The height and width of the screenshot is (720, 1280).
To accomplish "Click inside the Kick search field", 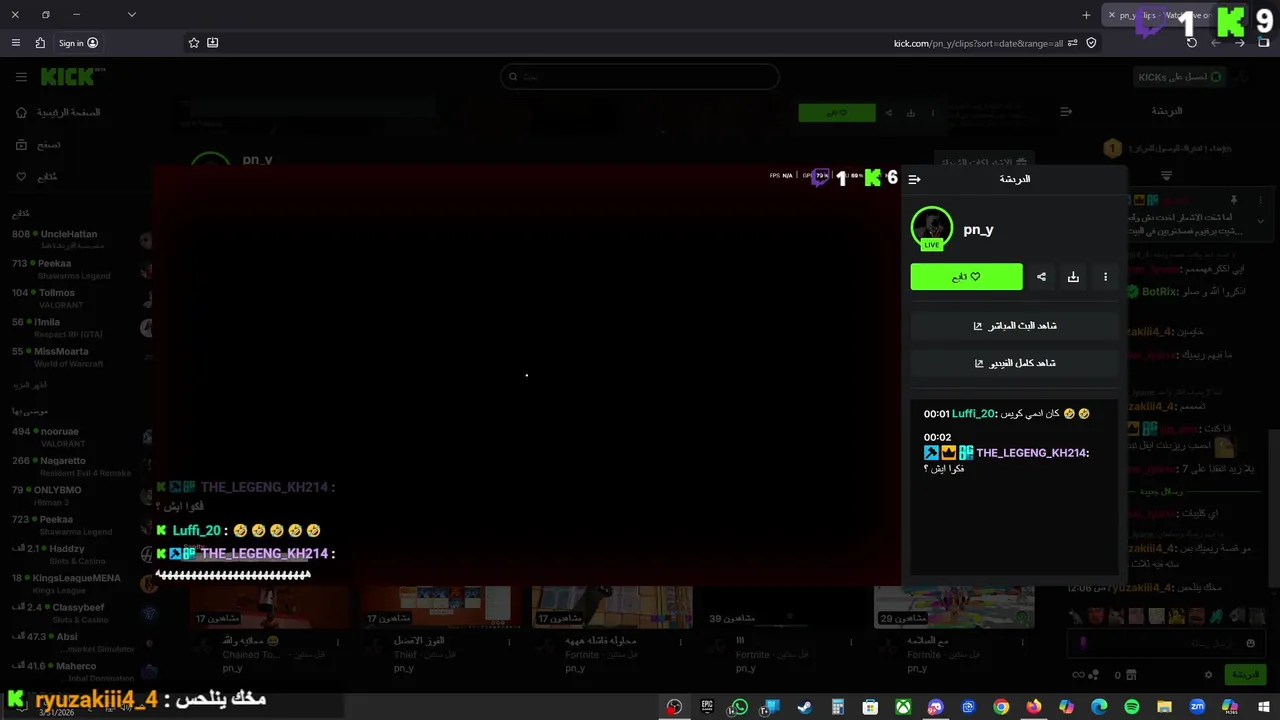I will point(640,76).
